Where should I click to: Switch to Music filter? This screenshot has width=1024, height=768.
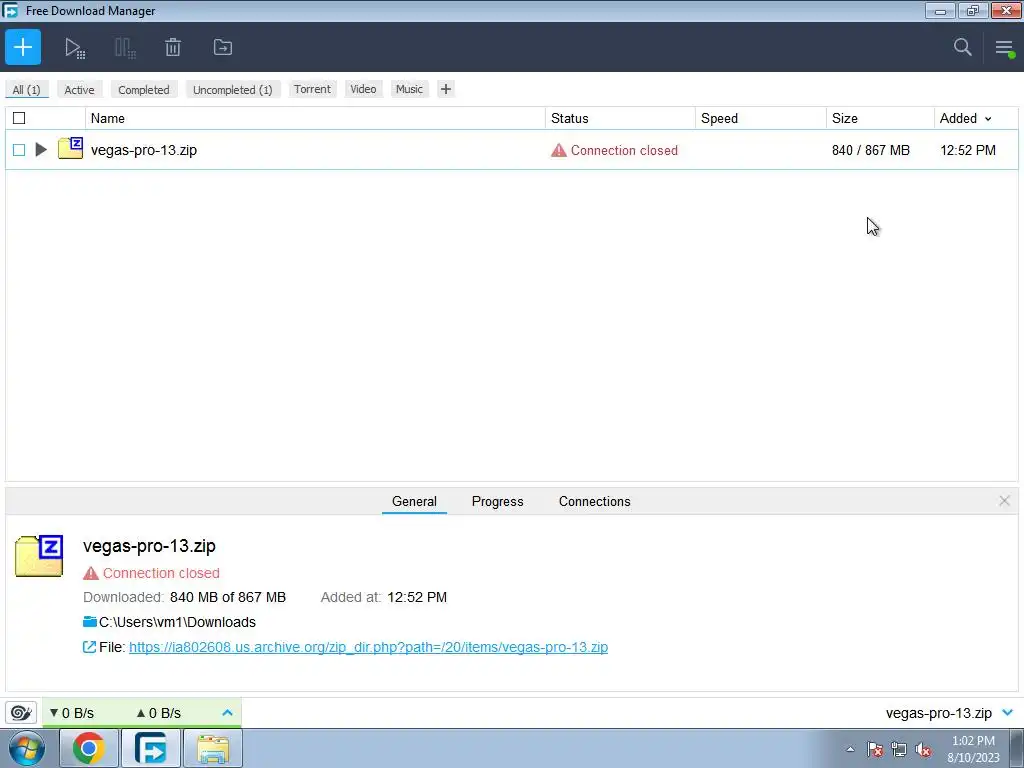(409, 89)
